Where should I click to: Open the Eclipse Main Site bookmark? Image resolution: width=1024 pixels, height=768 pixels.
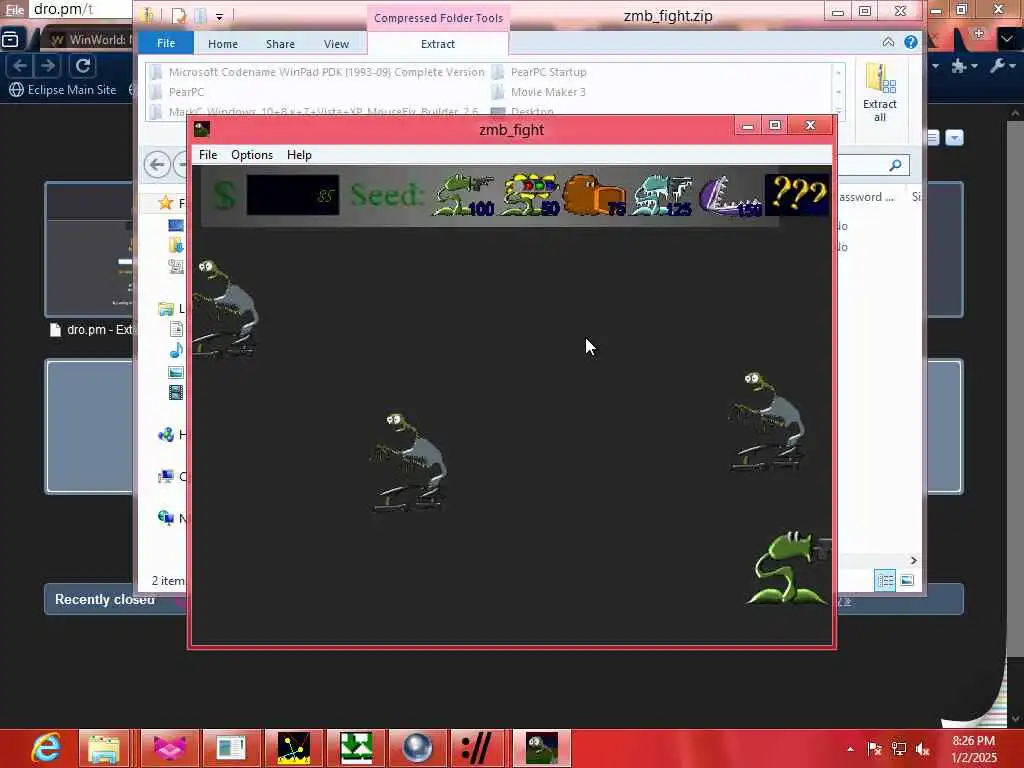coord(63,89)
